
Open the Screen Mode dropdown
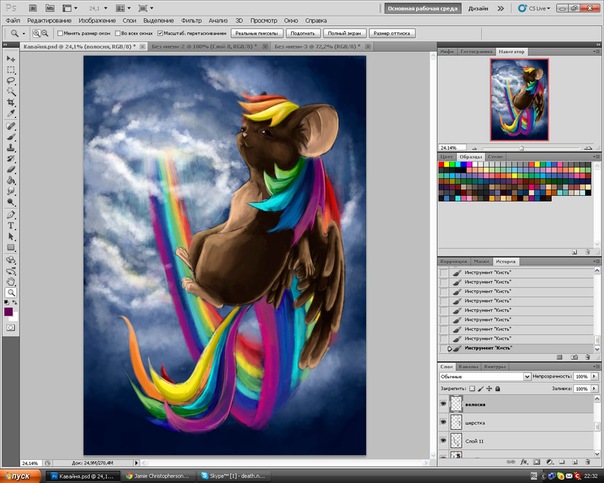pyautogui.click(x=146, y=8)
